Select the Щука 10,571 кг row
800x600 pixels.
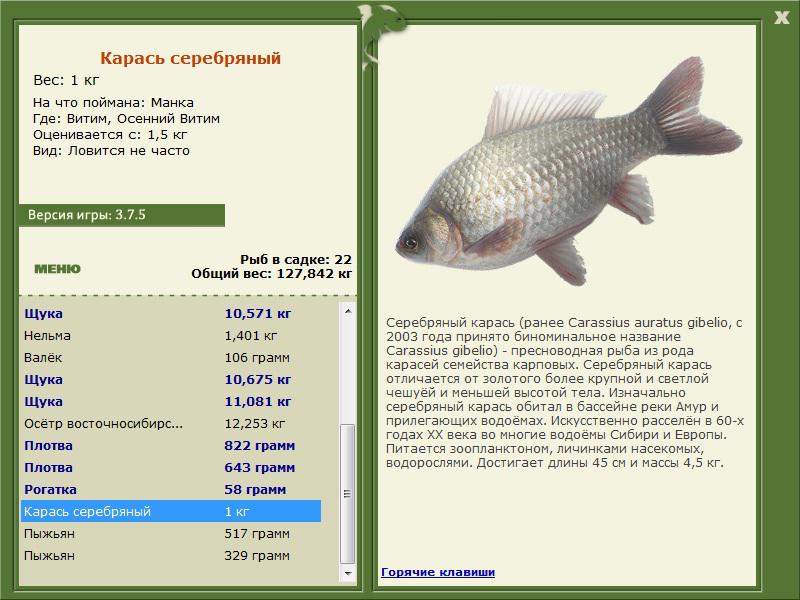(171, 313)
